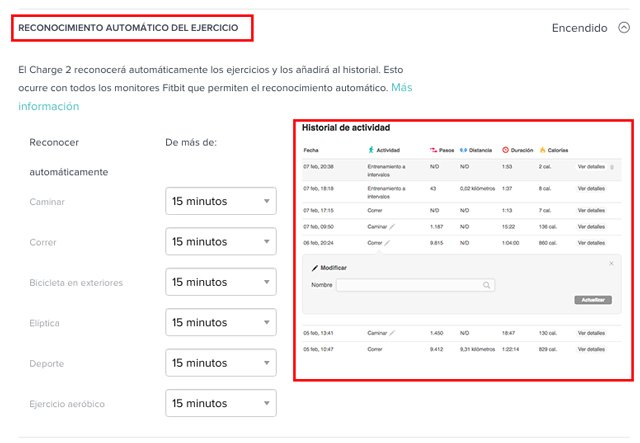The height and width of the screenshot is (443, 640).
Task: Open the Elíptica minutes dropdown
Action: point(221,322)
